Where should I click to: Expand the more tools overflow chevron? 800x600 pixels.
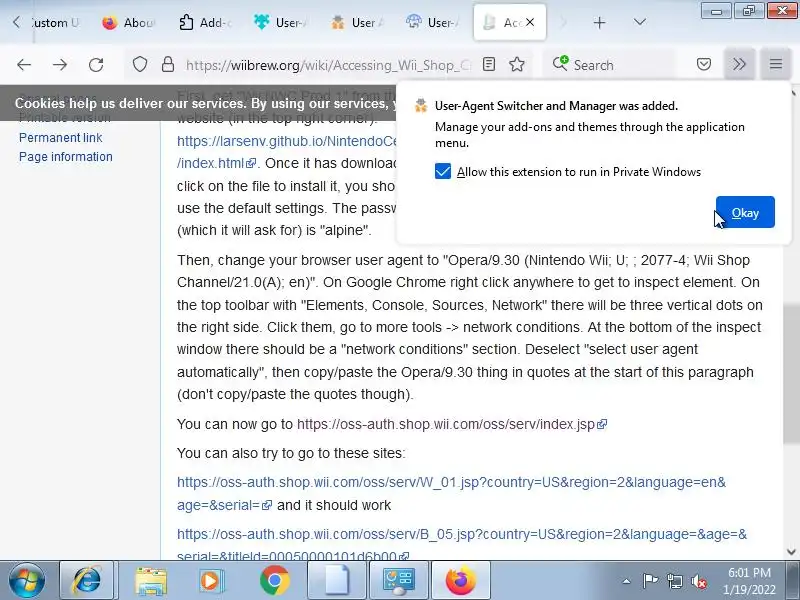(739, 64)
